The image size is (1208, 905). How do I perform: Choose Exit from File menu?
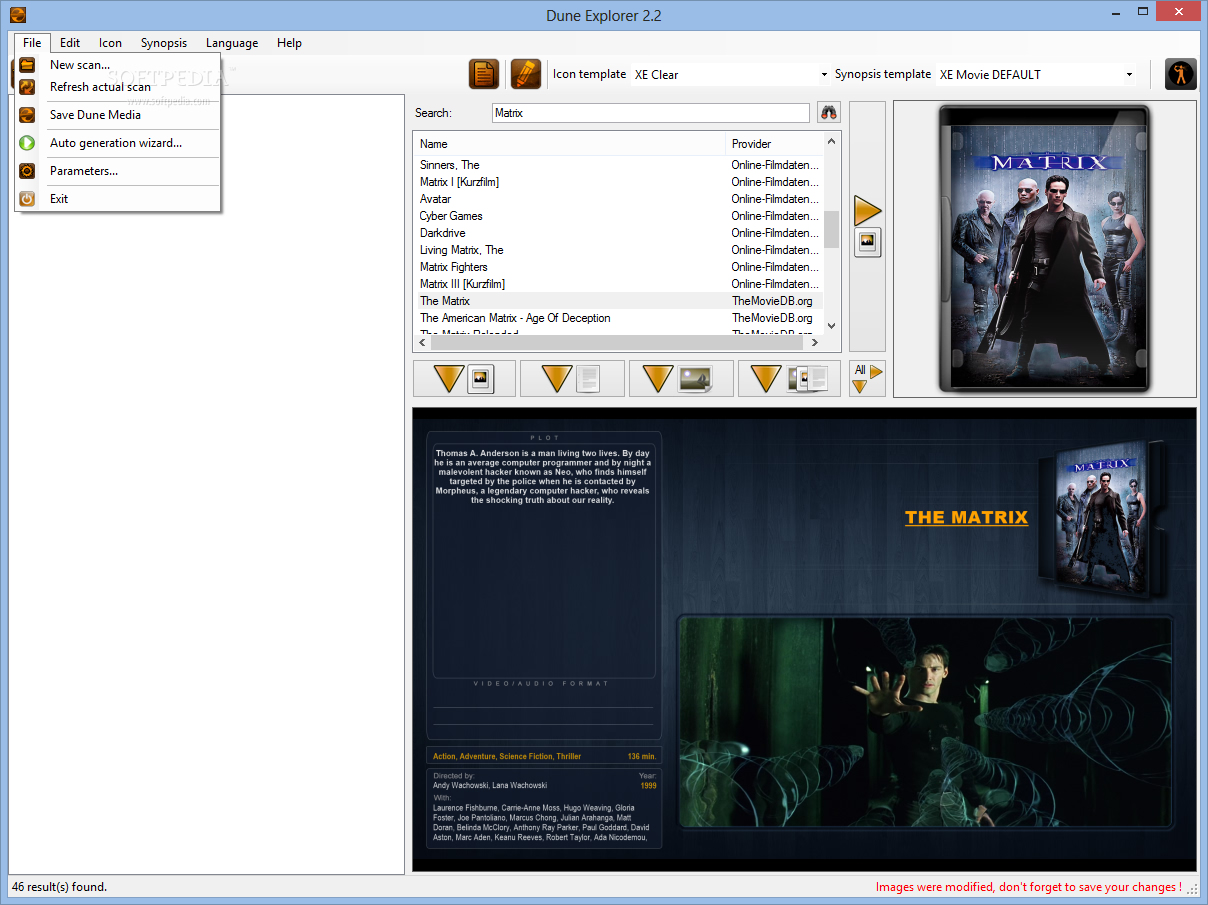click(118, 199)
